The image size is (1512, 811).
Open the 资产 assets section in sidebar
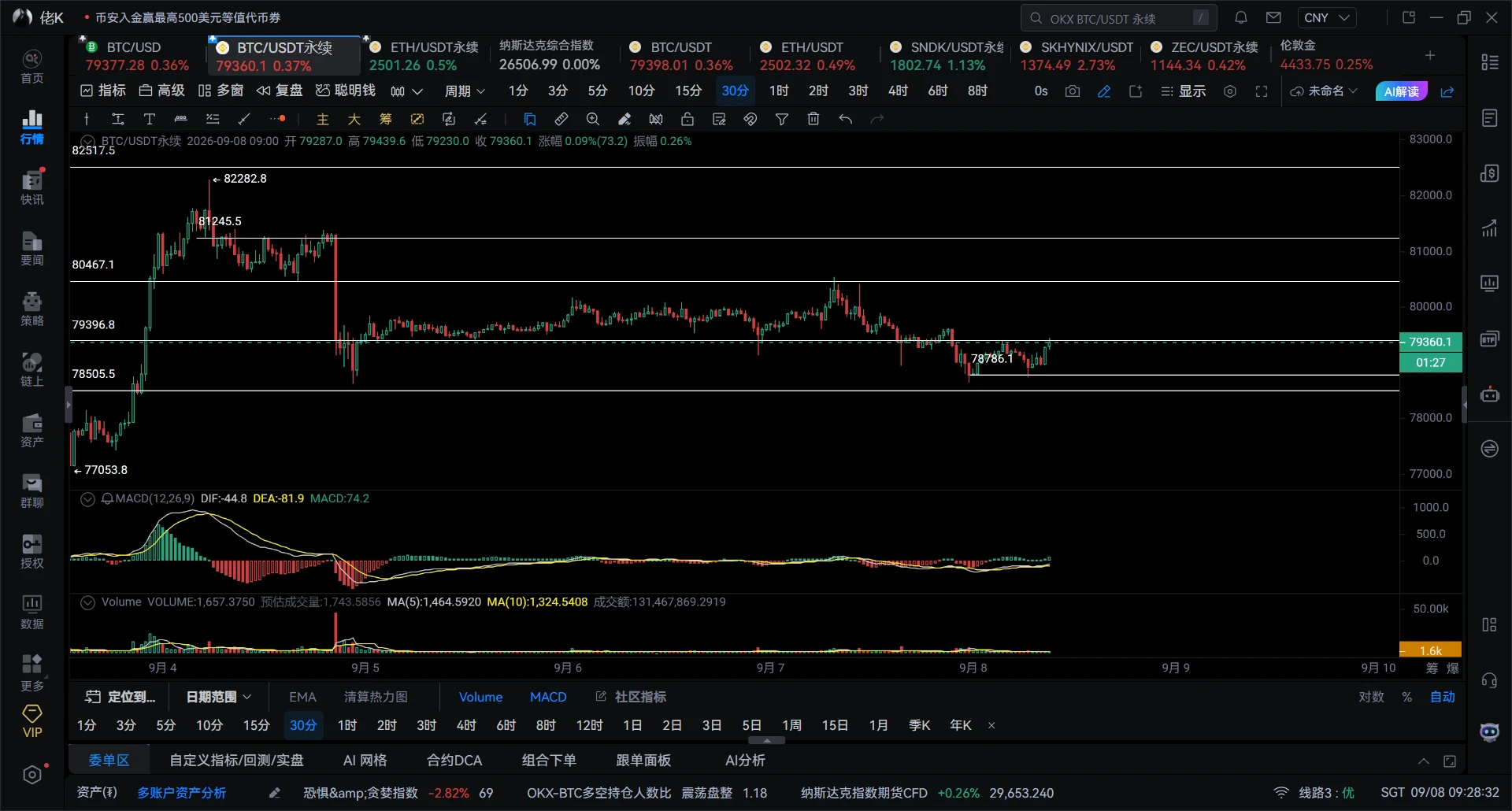pyautogui.click(x=32, y=431)
